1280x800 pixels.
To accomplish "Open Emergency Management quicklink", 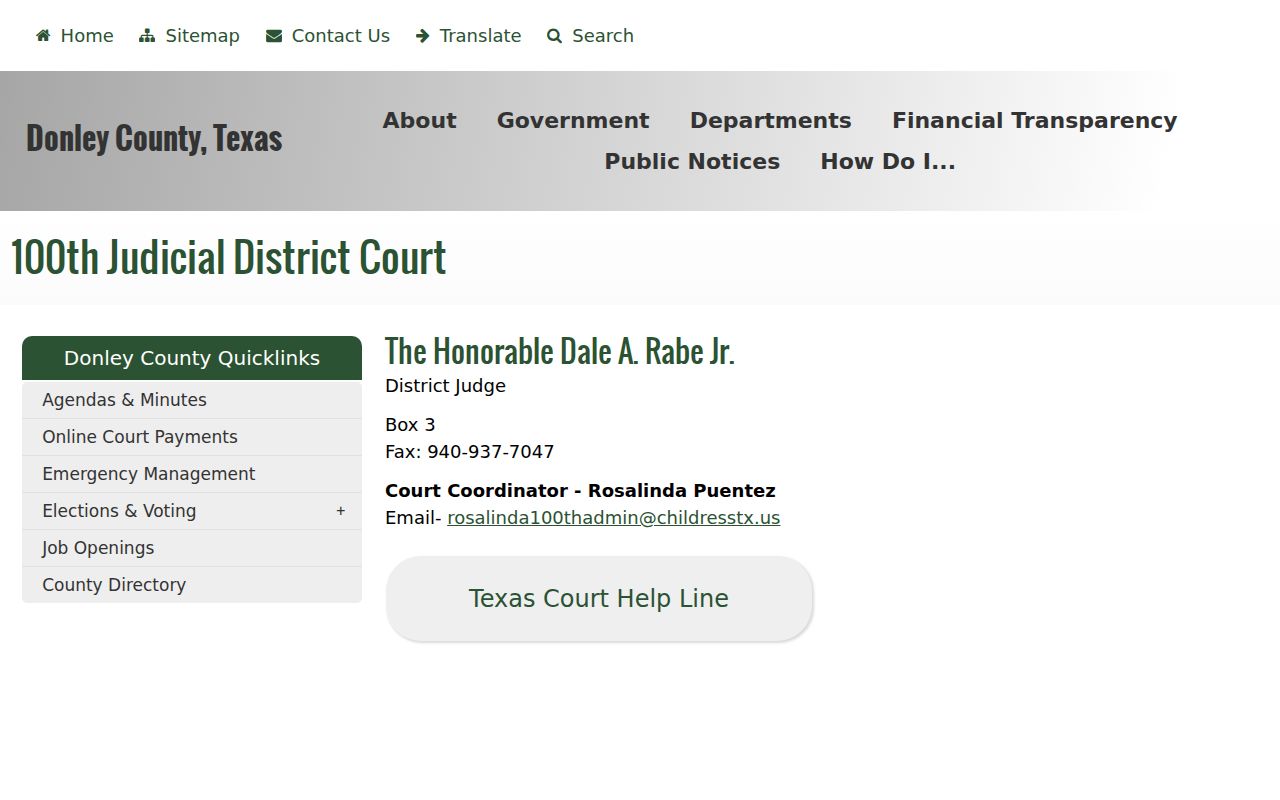I will click(192, 474).
